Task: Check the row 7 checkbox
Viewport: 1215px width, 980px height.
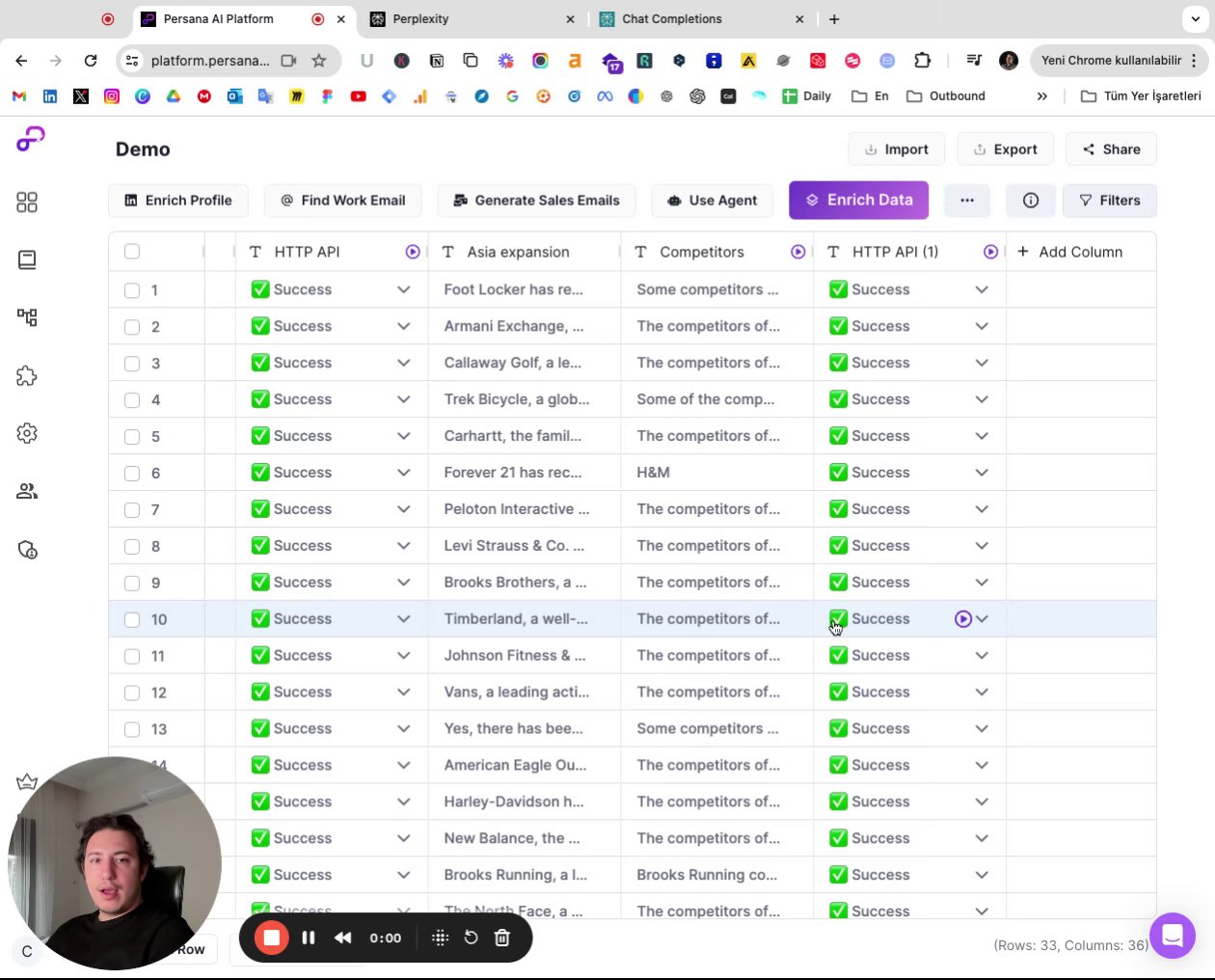Action: [132, 510]
